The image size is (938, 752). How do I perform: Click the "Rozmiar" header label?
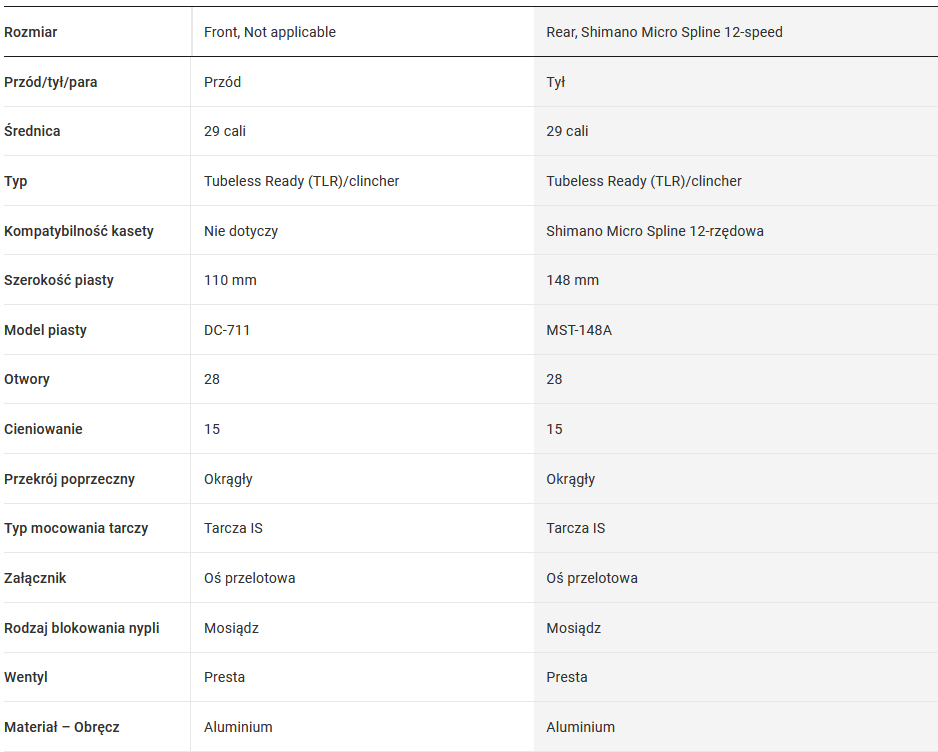[31, 32]
